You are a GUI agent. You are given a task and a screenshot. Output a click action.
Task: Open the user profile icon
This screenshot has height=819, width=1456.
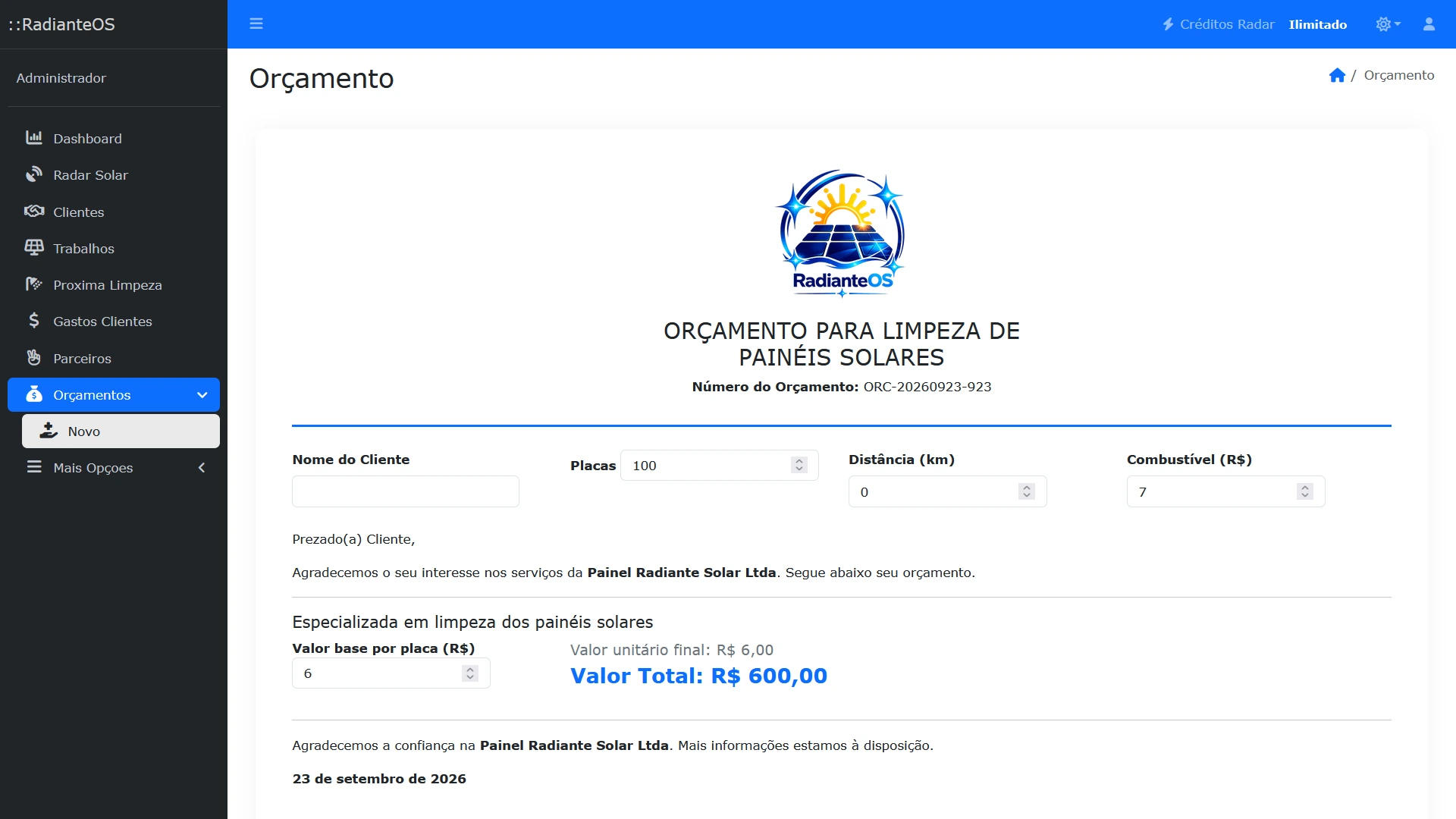point(1429,24)
